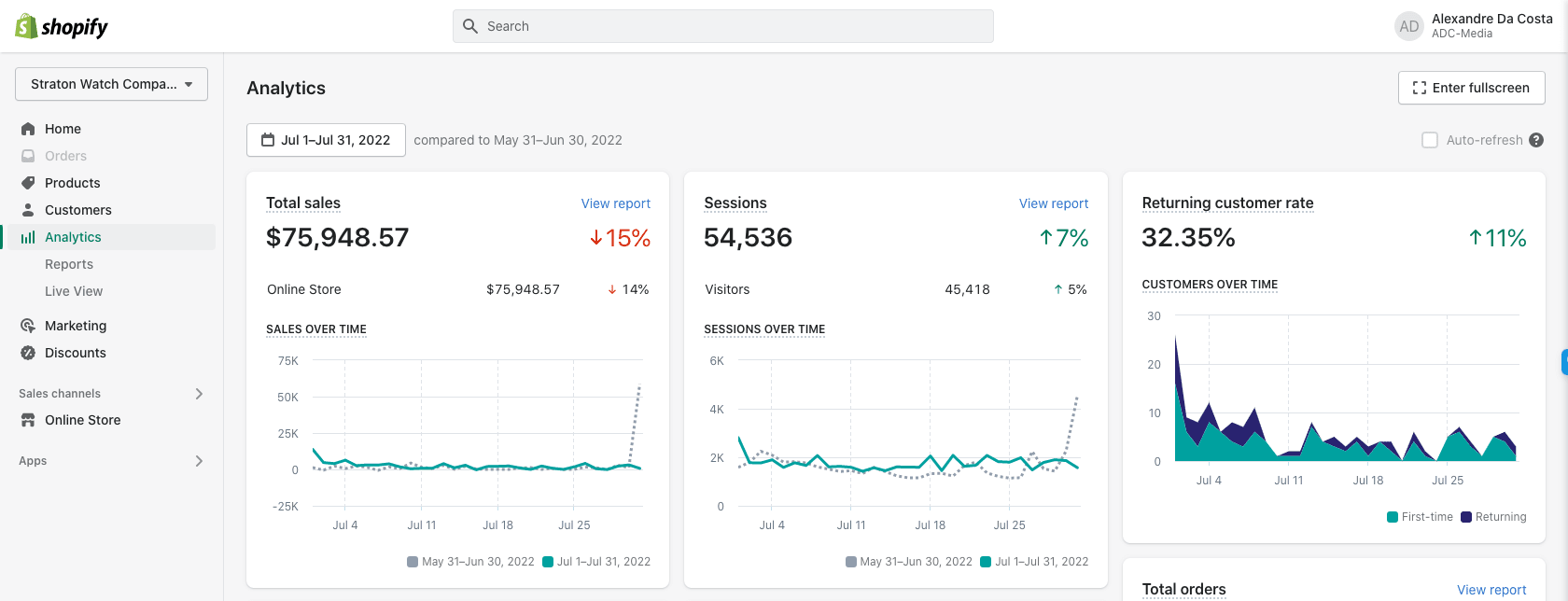
Task: Go to Live View in sidebar
Action: pyautogui.click(x=74, y=291)
